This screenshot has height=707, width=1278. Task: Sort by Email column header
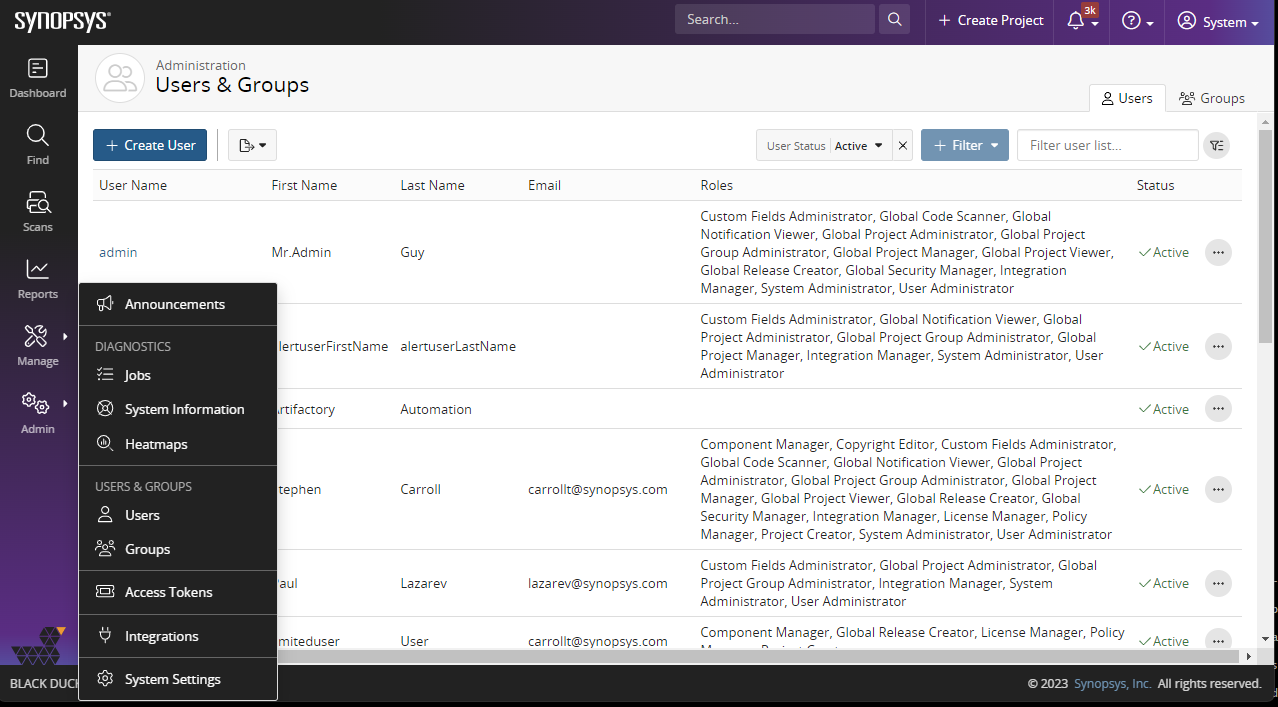pyautogui.click(x=544, y=185)
